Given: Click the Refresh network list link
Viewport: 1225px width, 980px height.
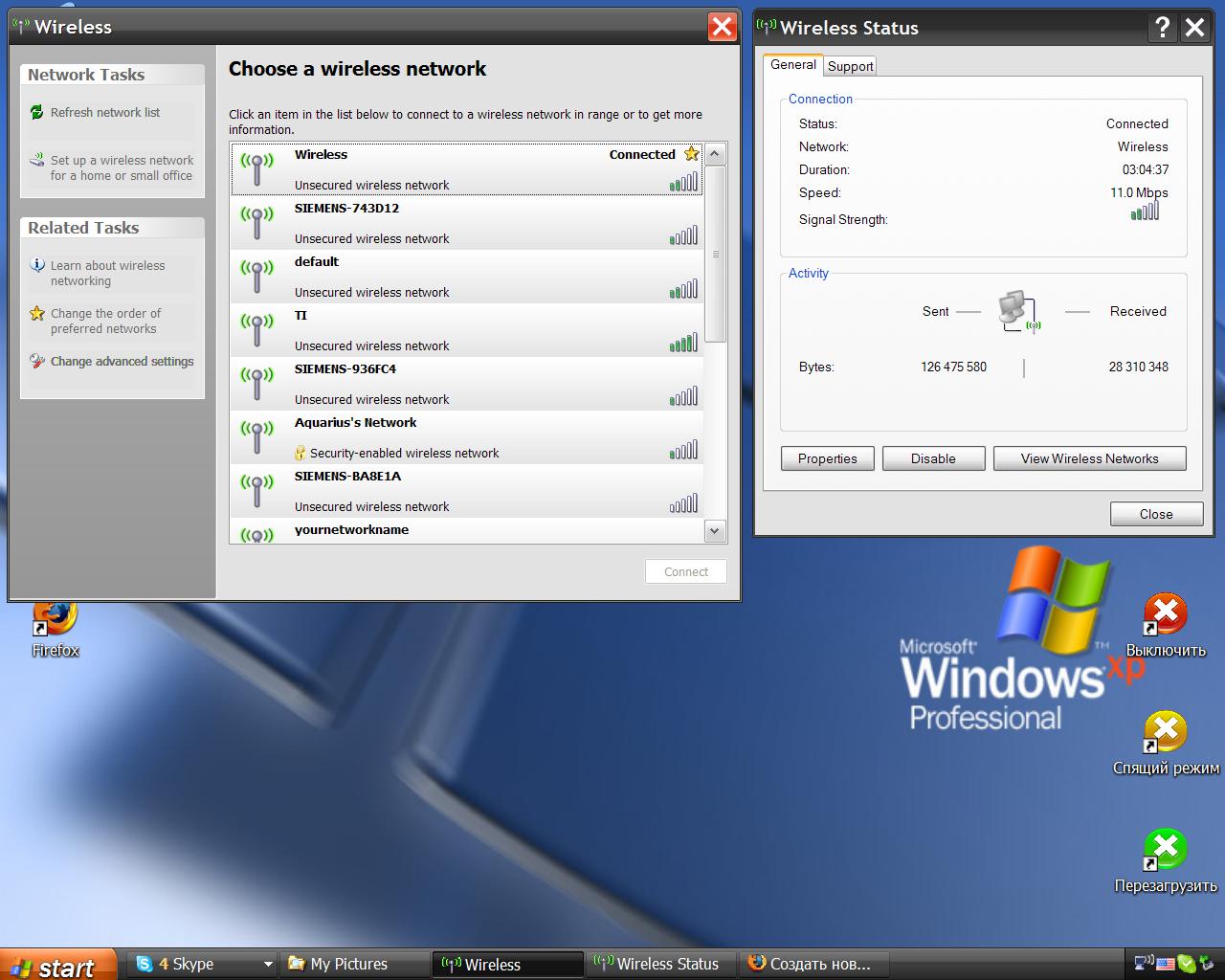Looking at the screenshot, I should [105, 113].
